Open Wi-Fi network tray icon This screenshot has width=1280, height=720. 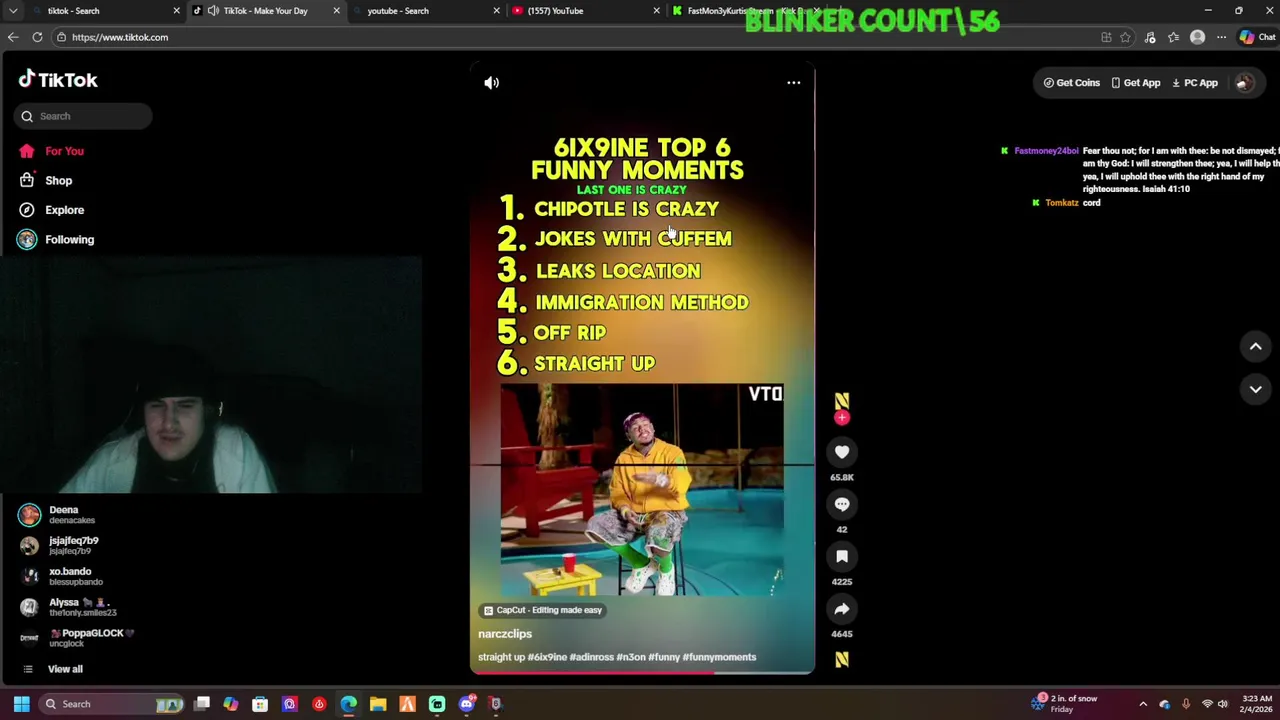point(1207,704)
